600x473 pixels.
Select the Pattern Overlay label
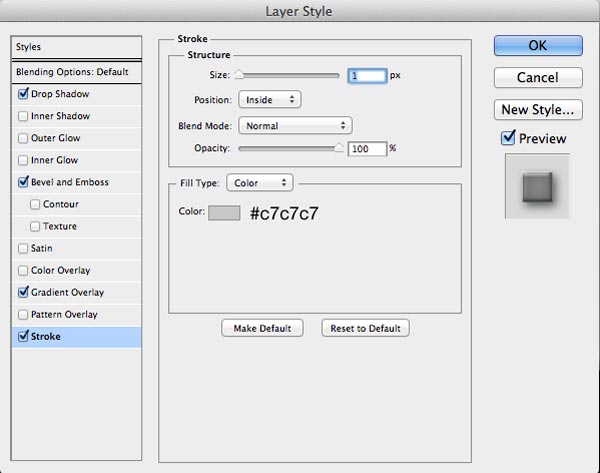tap(64, 315)
